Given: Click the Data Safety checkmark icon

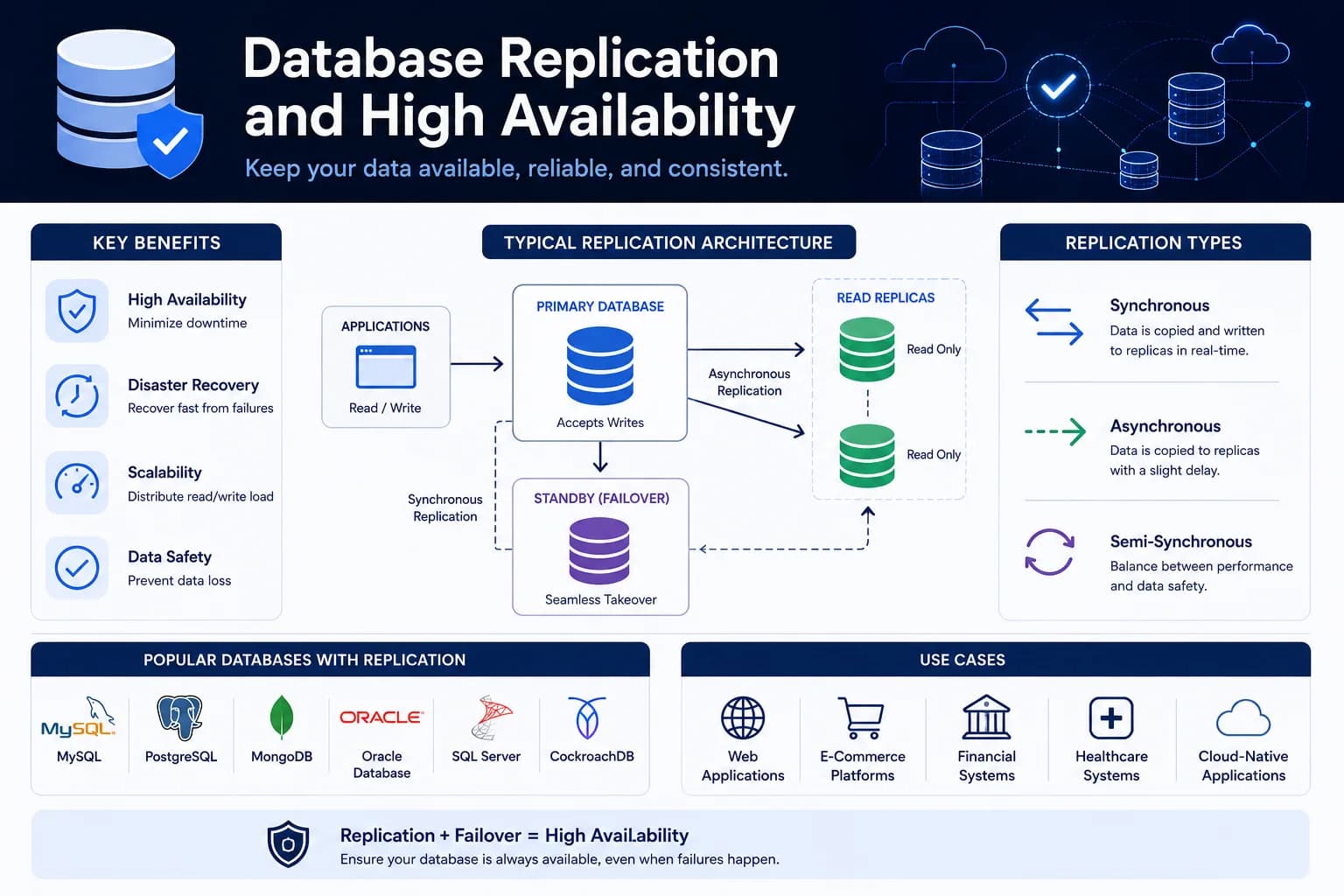Looking at the screenshot, I should pyautogui.click(x=77, y=568).
